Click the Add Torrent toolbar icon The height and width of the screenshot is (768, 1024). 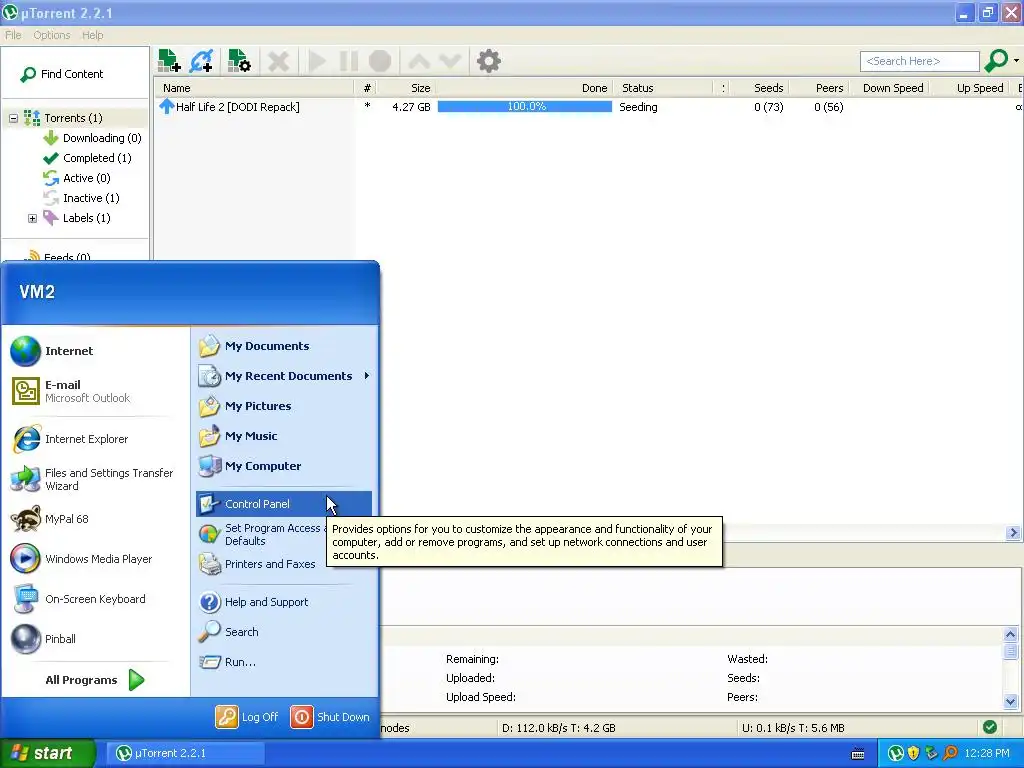[x=169, y=61]
